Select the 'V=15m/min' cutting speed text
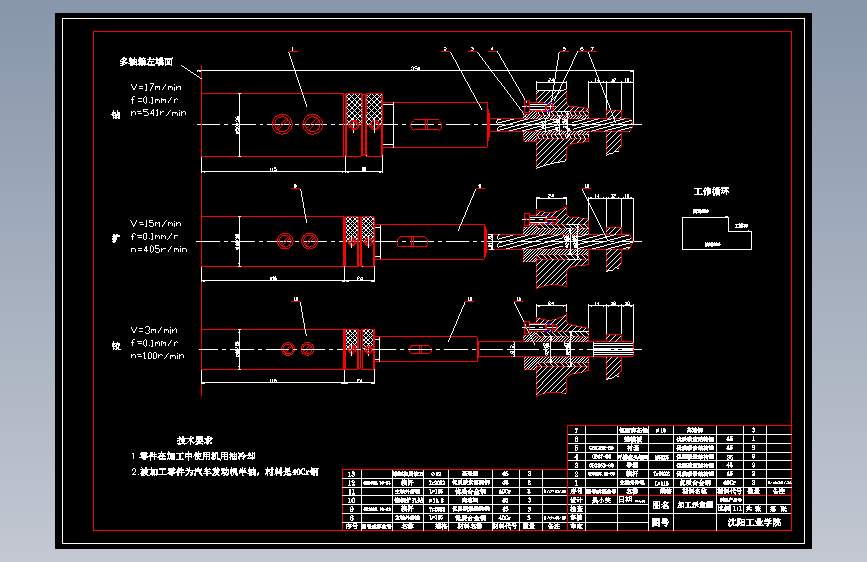The image size is (867, 562). coord(156,223)
